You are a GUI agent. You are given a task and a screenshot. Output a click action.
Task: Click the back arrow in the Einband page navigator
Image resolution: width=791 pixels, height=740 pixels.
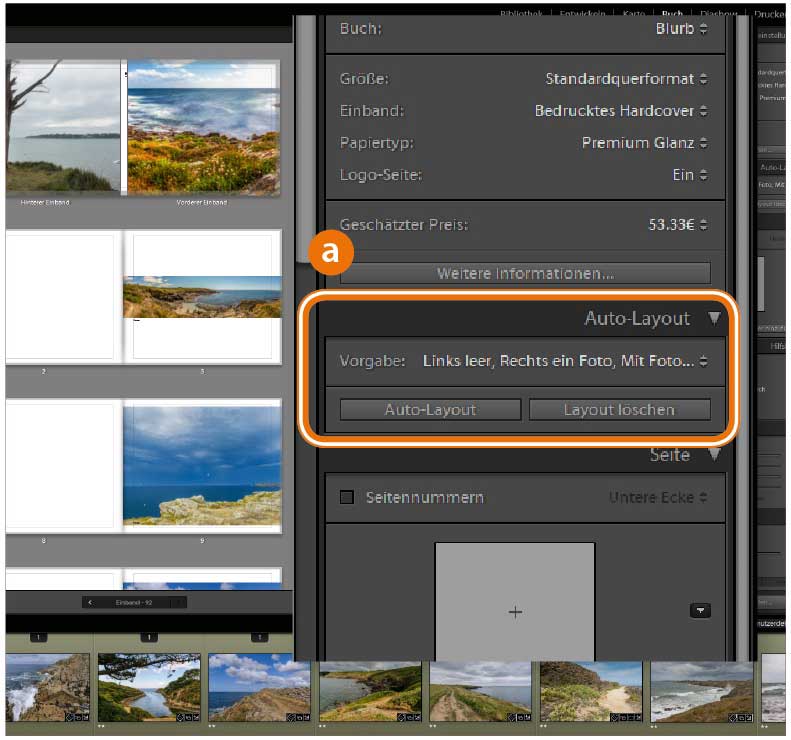(x=90, y=603)
